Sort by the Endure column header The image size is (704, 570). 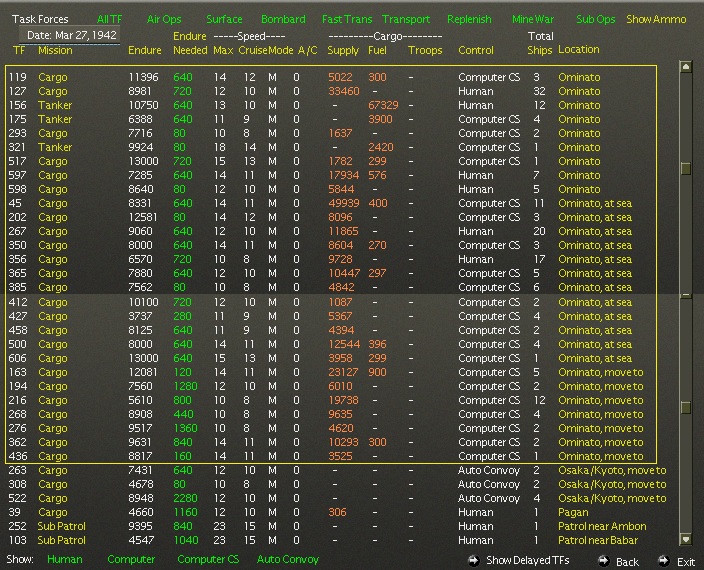coord(145,50)
